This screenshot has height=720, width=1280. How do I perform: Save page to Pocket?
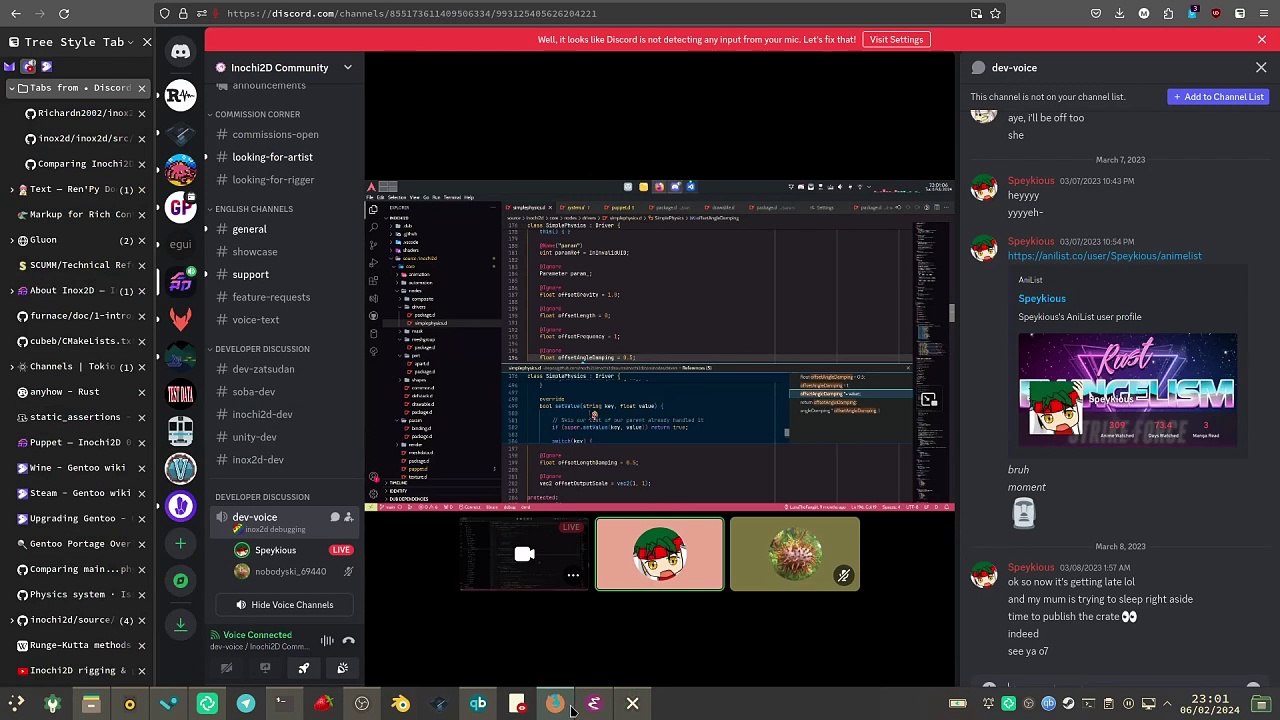pyautogui.click(x=1096, y=14)
